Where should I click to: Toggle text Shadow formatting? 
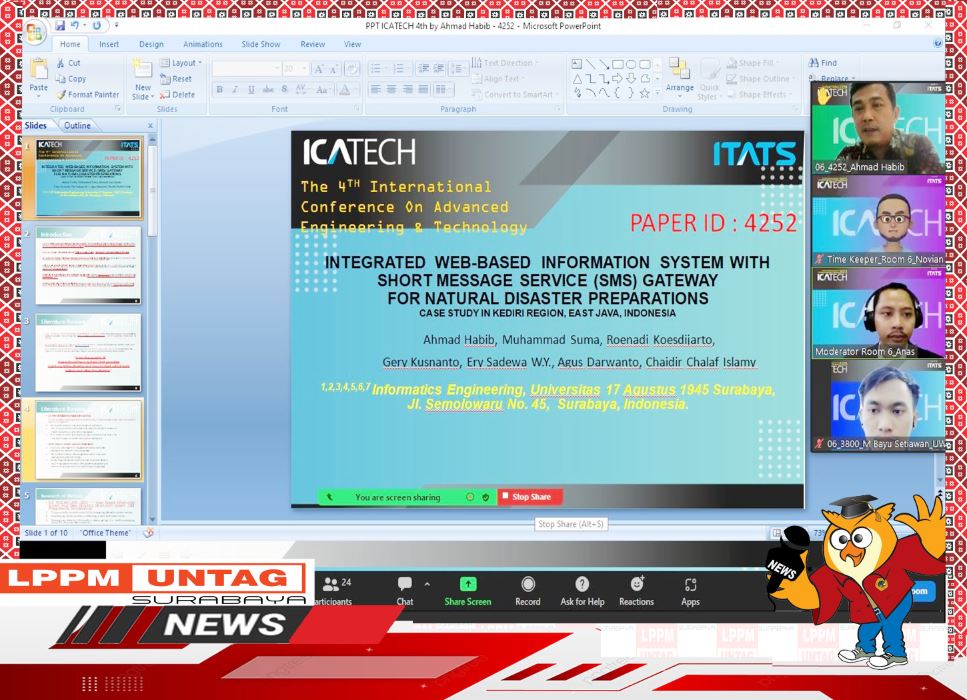[x=284, y=90]
